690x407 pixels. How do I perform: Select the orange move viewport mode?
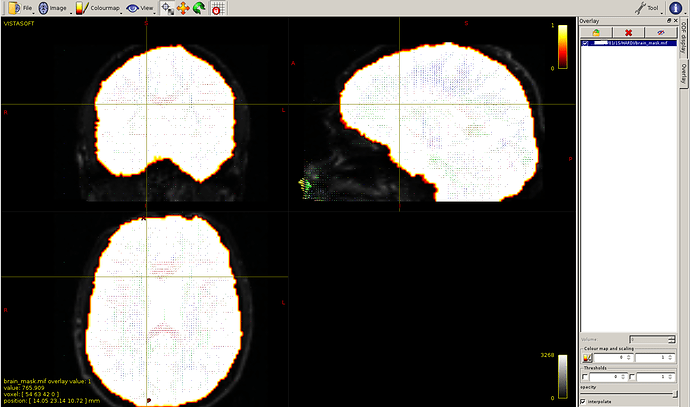click(x=183, y=8)
